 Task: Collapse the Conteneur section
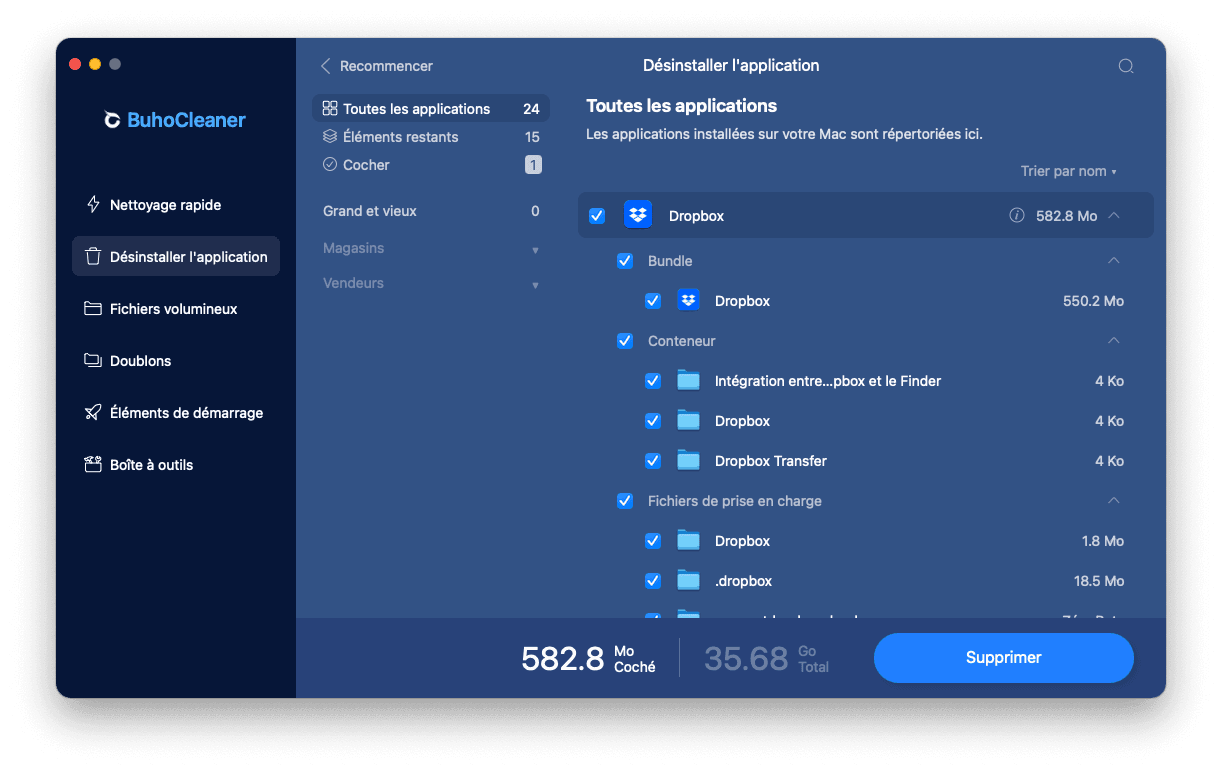1113,341
